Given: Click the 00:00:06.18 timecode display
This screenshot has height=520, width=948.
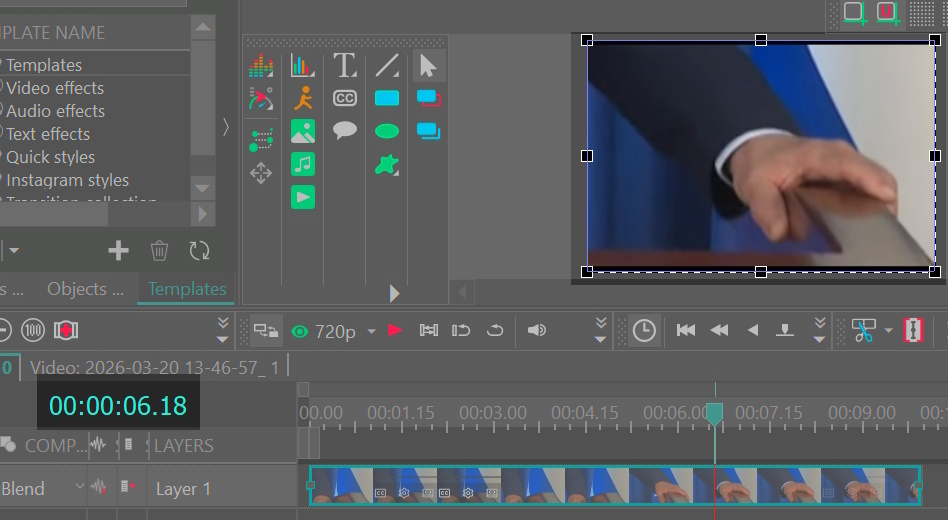Looking at the screenshot, I should click(118, 405).
